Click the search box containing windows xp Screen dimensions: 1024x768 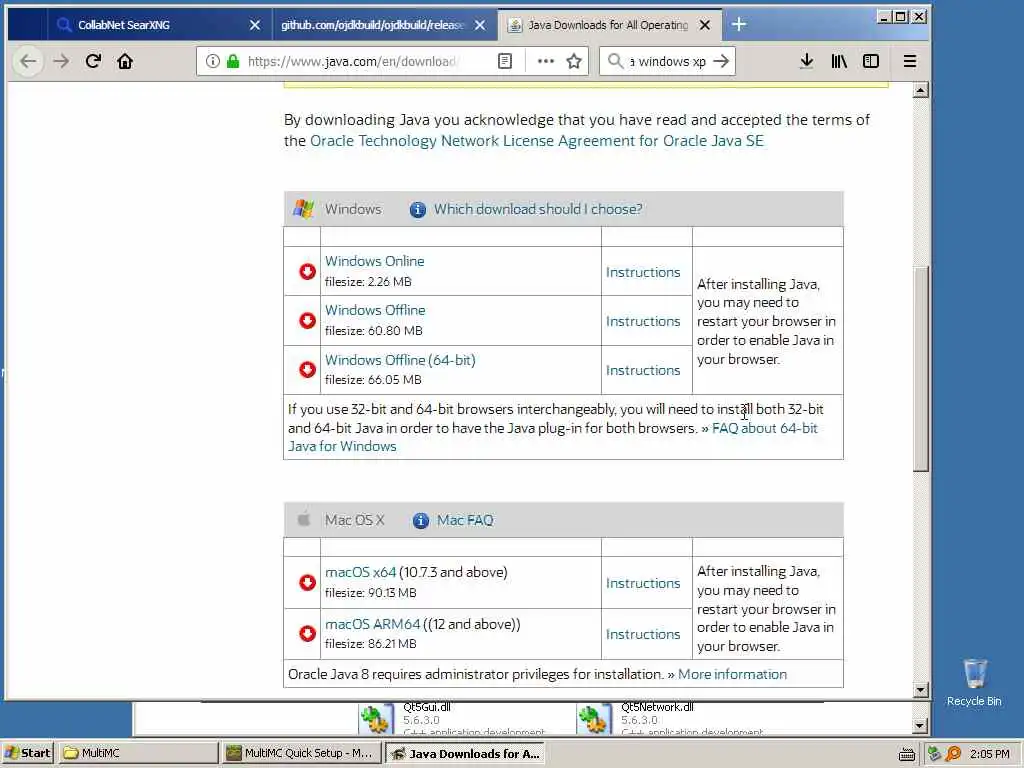[x=667, y=61]
